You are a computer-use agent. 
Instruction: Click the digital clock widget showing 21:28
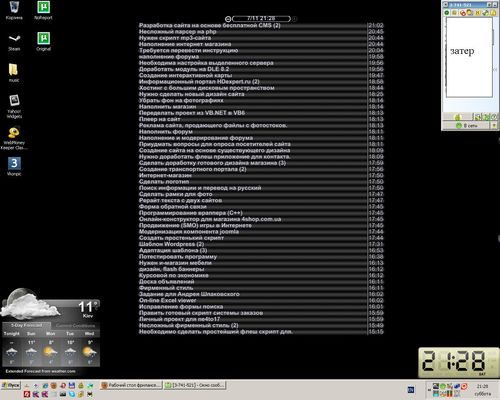coord(459,362)
